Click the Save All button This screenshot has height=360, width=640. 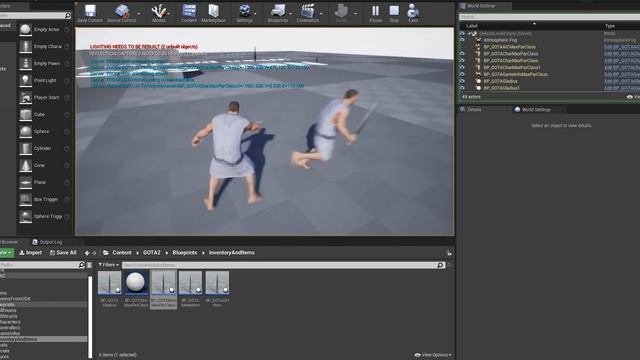63,253
